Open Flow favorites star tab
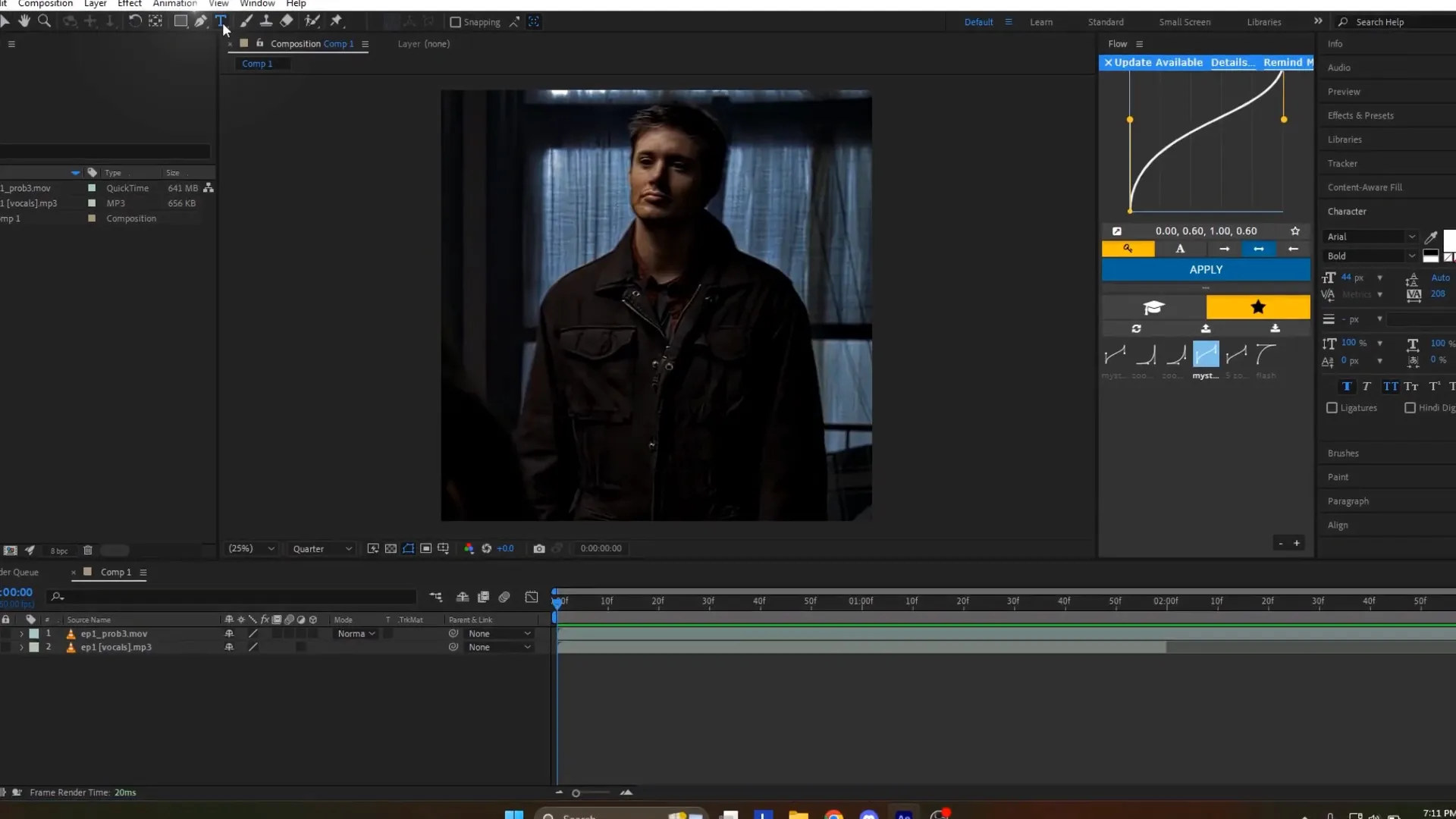The width and height of the screenshot is (1456, 819). pyautogui.click(x=1258, y=307)
